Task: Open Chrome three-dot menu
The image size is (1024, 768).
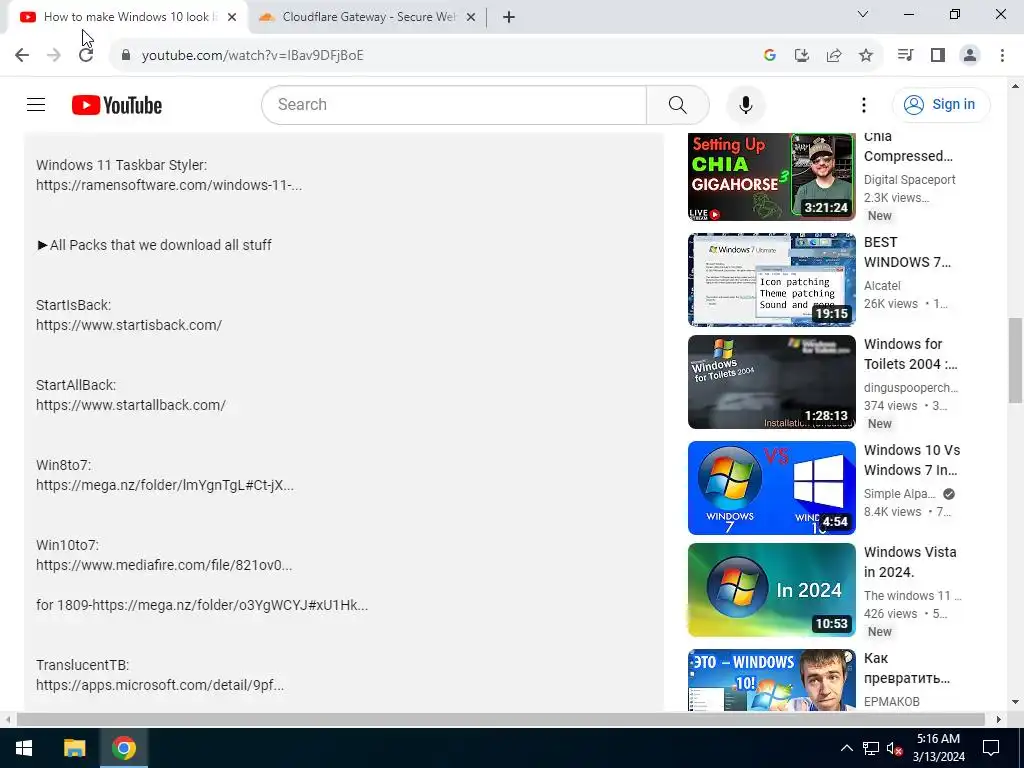Action: (x=1002, y=56)
